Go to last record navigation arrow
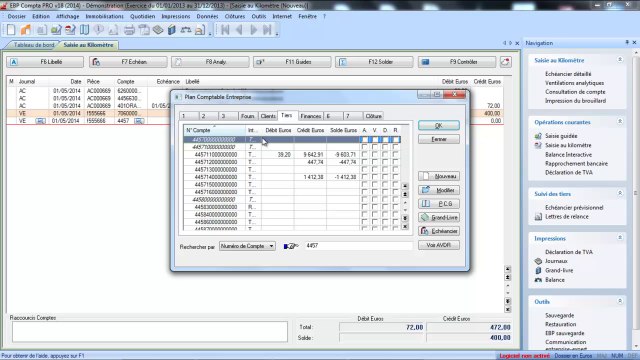640x360 pixels. [267, 30]
